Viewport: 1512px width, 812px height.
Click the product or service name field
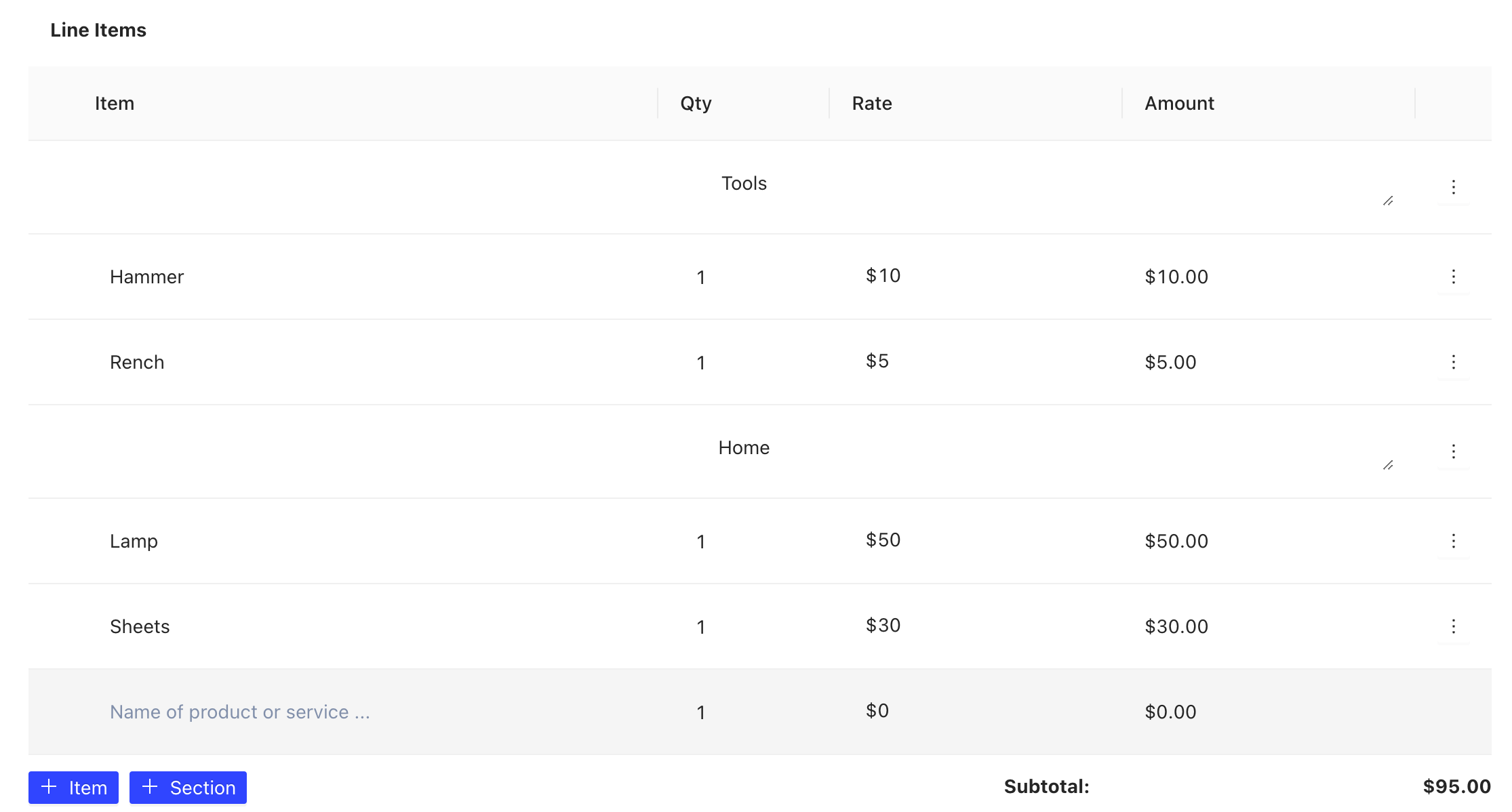click(x=240, y=712)
